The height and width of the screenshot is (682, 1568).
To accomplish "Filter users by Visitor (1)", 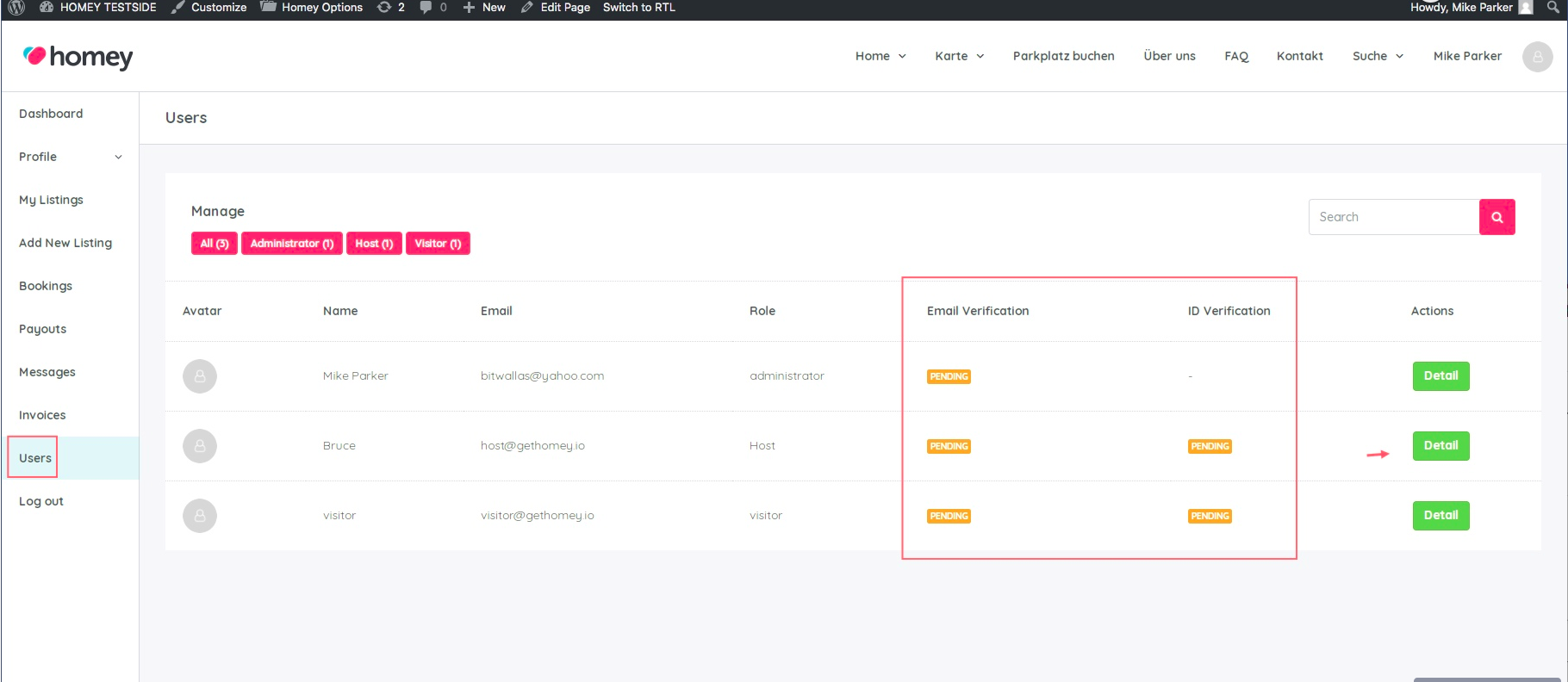I will (x=438, y=244).
